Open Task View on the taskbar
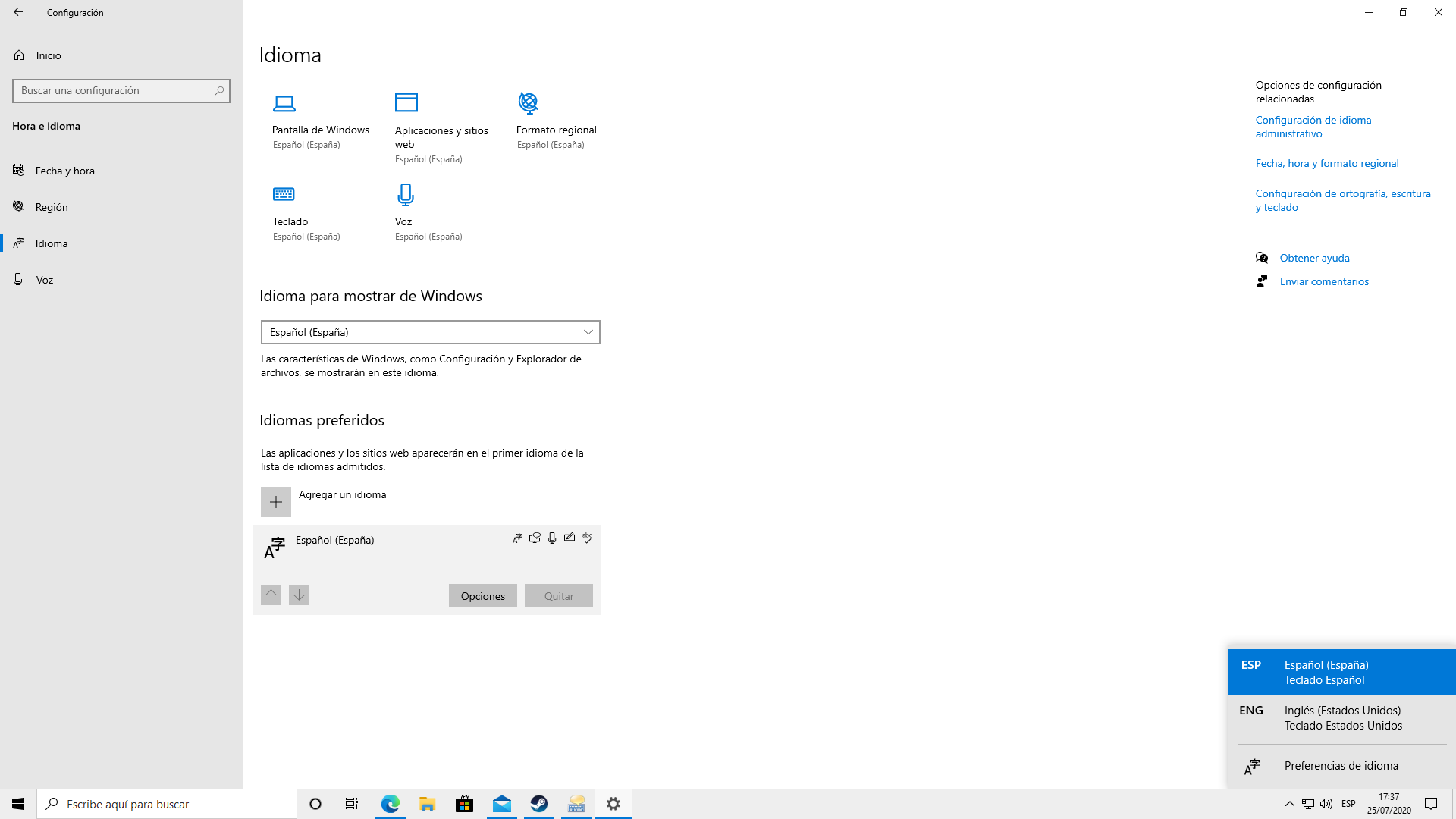Image resolution: width=1456 pixels, height=819 pixels. pos(352,804)
